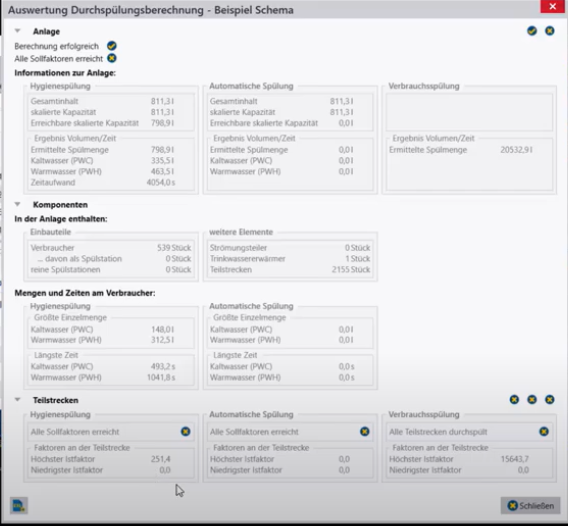The height and width of the screenshot is (526, 568).
Task: Click the first cross icon in Teilstrecken header
Action: click(x=514, y=400)
